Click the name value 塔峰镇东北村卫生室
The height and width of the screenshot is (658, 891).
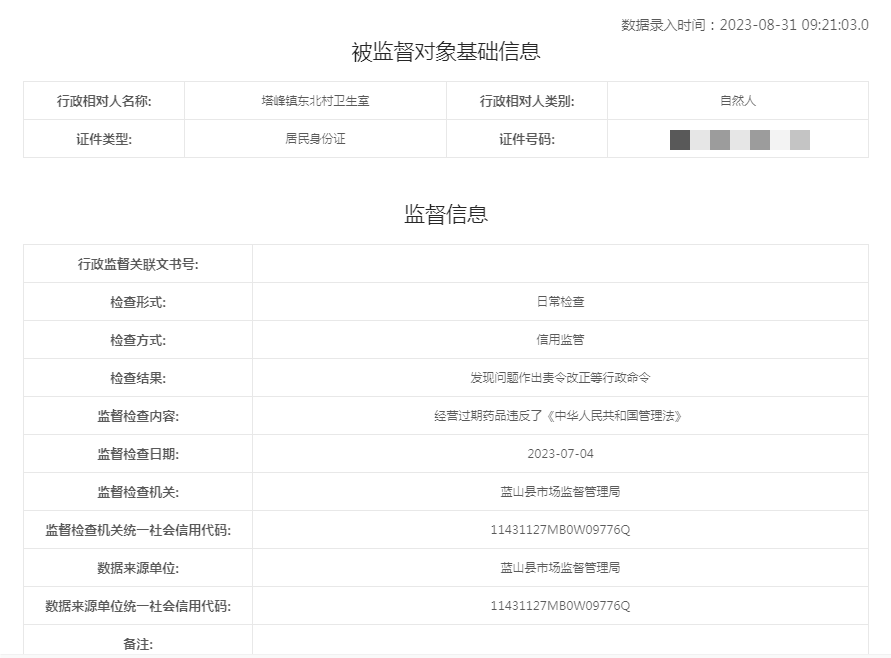(315, 101)
